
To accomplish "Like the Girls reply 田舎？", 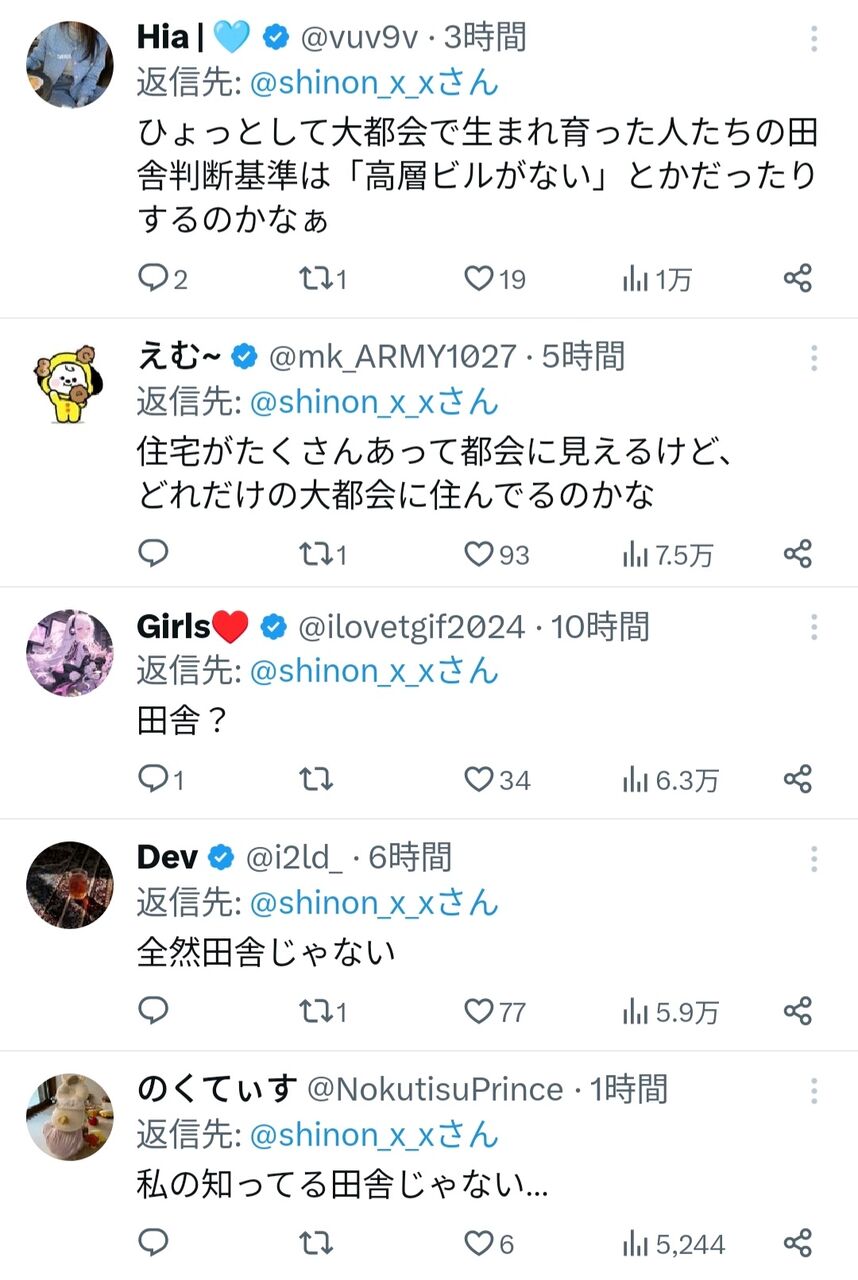I will click(498, 779).
